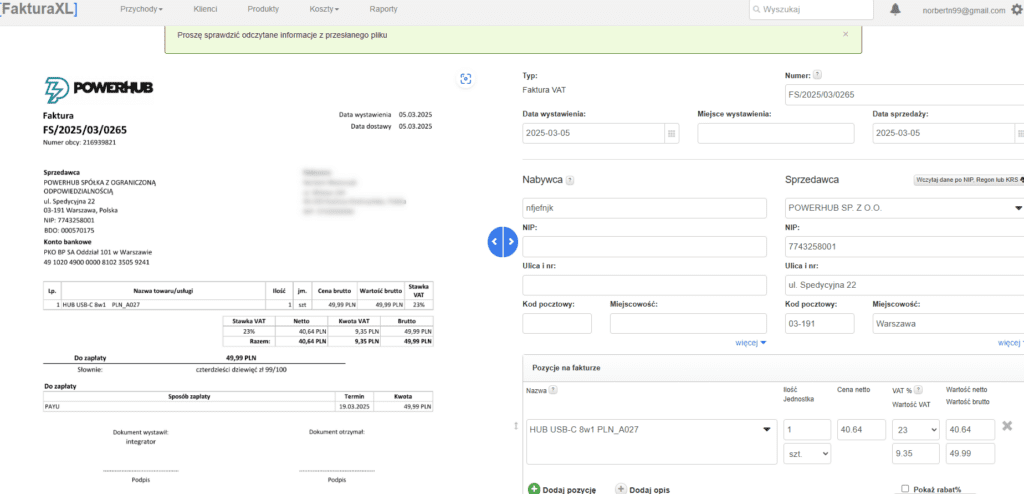This screenshot has width=1024, height=494.
Task: Click the fullscreen document preview icon
Action: click(465, 79)
